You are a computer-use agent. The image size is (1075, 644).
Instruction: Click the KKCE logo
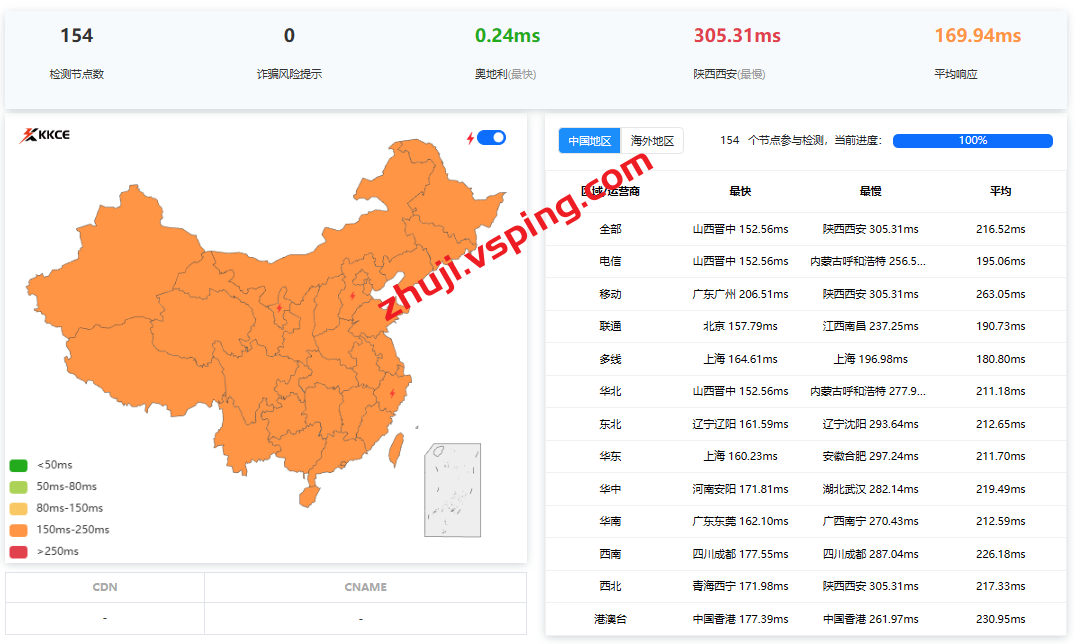coord(44,136)
